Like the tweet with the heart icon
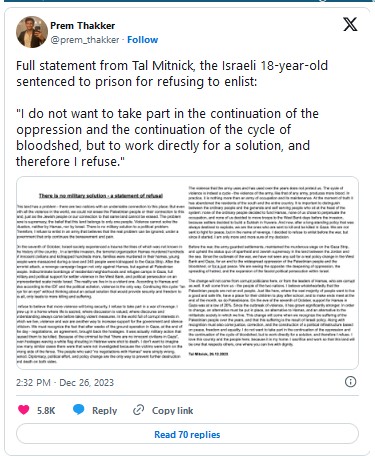Image resolution: width=375 pixels, height=456 pixels. click(x=24, y=410)
